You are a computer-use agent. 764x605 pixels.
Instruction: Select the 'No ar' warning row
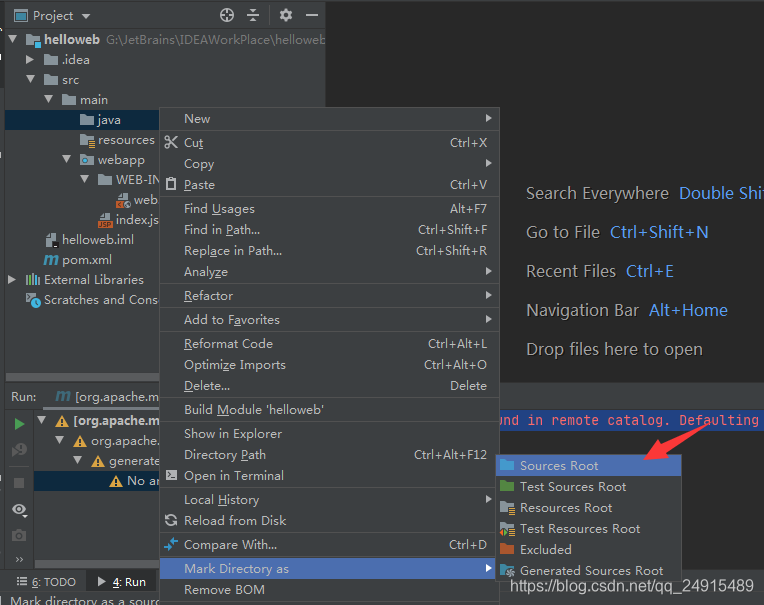(96, 481)
